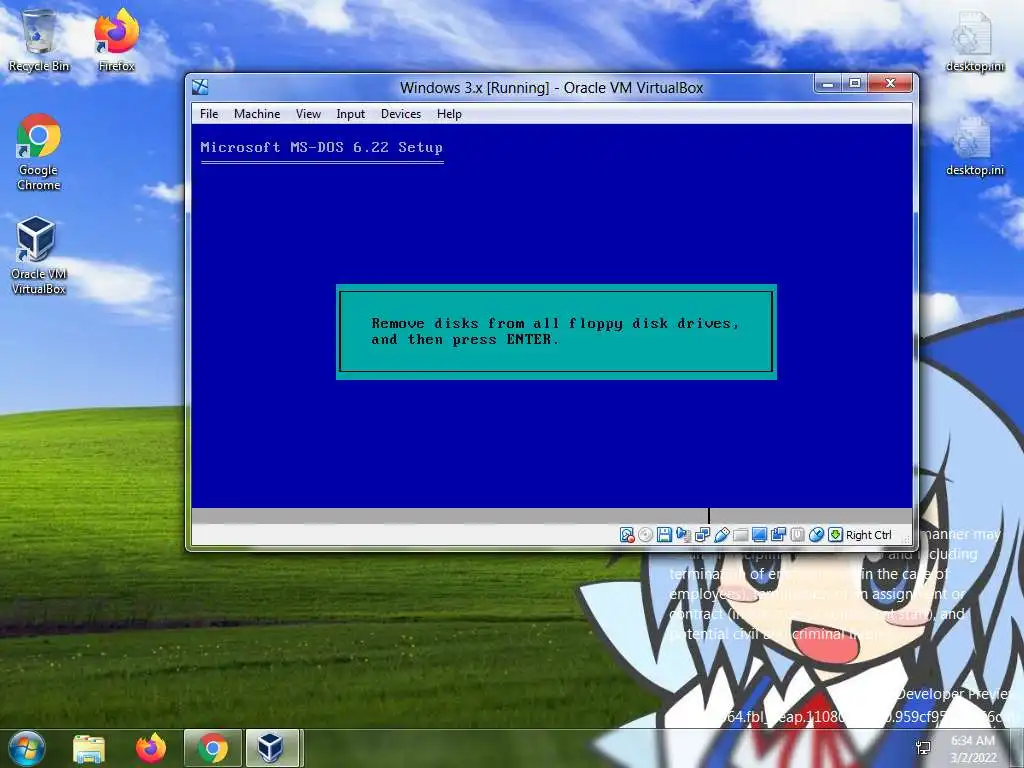The image size is (1024, 768).
Task: Select the Google Chrome desktop shortcut
Action: click(39, 152)
